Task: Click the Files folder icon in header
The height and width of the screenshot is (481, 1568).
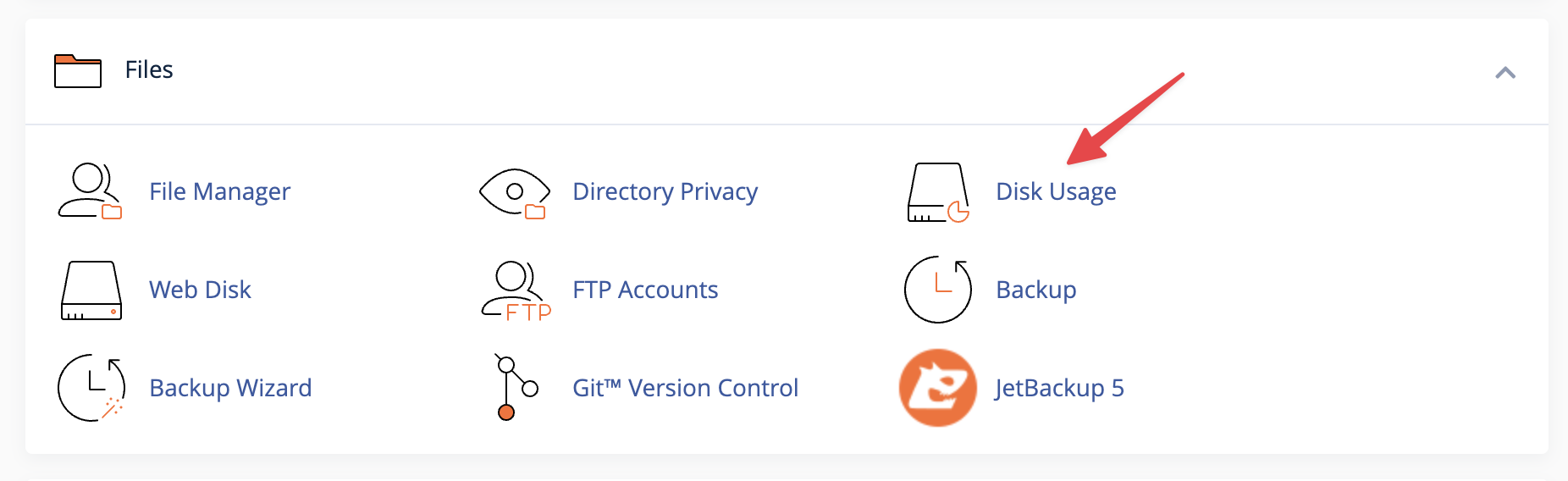Action: click(x=78, y=71)
